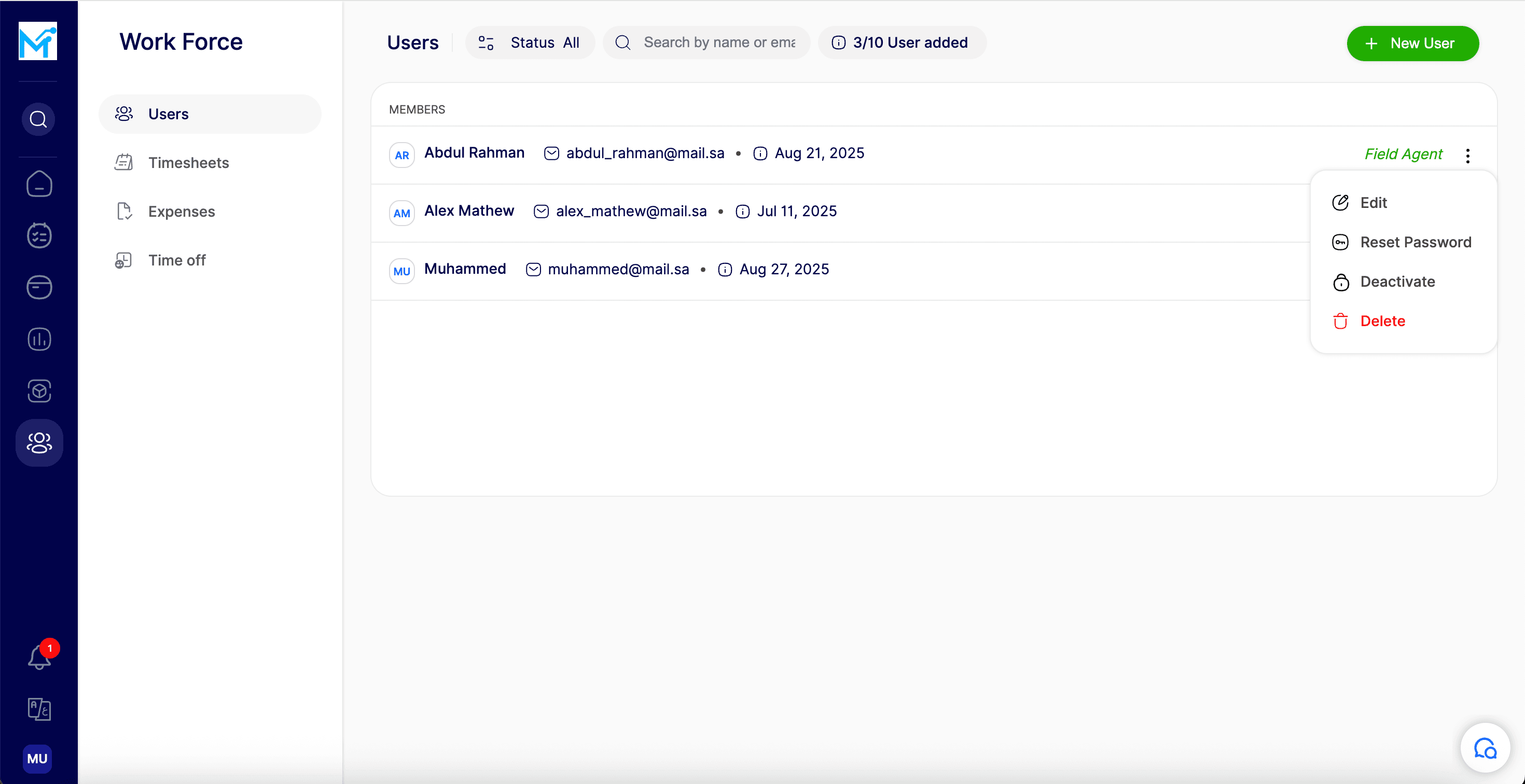The width and height of the screenshot is (1525, 784).
Task: Click email abdul_rahman@mail.sa
Action: click(645, 153)
